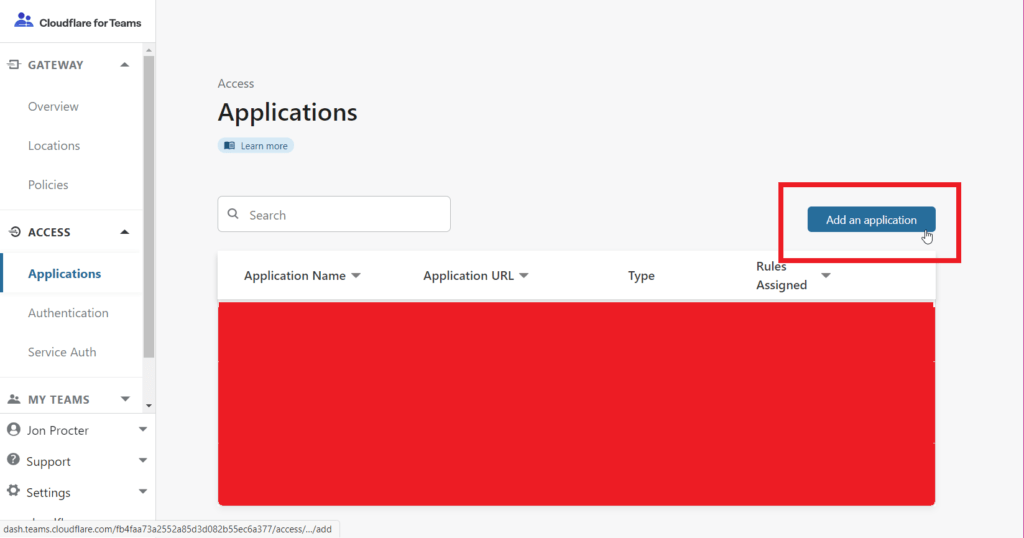This screenshot has height=538, width=1024.
Task: Click the magnifier icon in Search box
Action: (233, 214)
